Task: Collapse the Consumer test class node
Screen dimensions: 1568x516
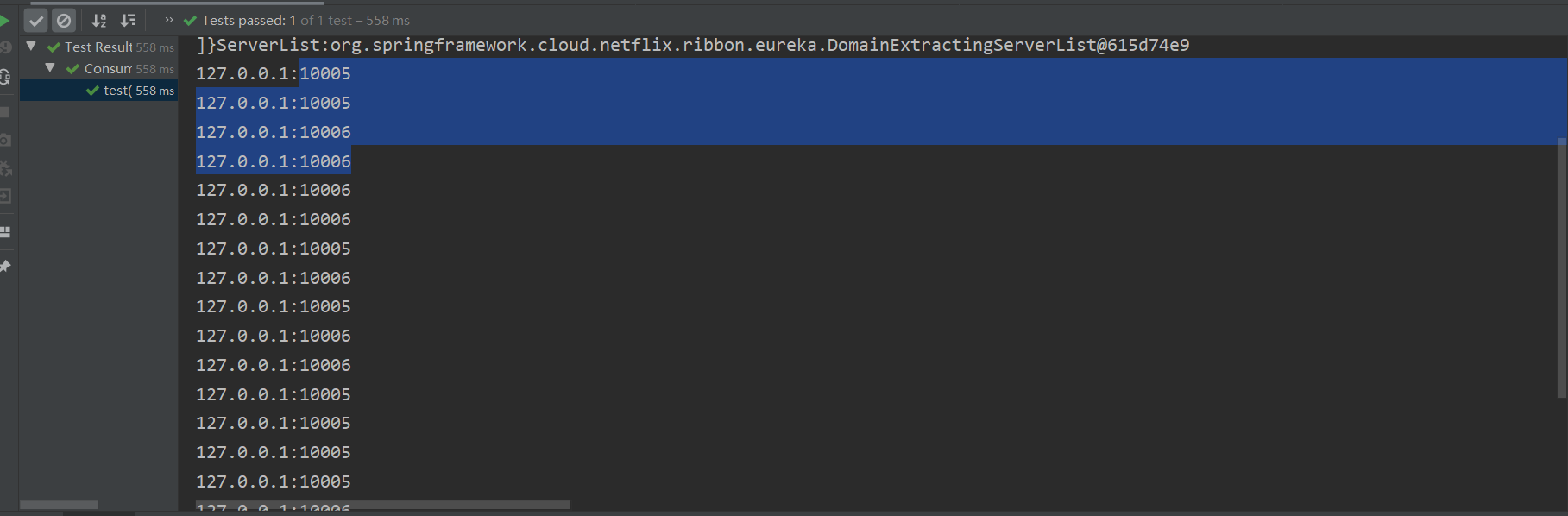Action: click(x=50, y=68)
